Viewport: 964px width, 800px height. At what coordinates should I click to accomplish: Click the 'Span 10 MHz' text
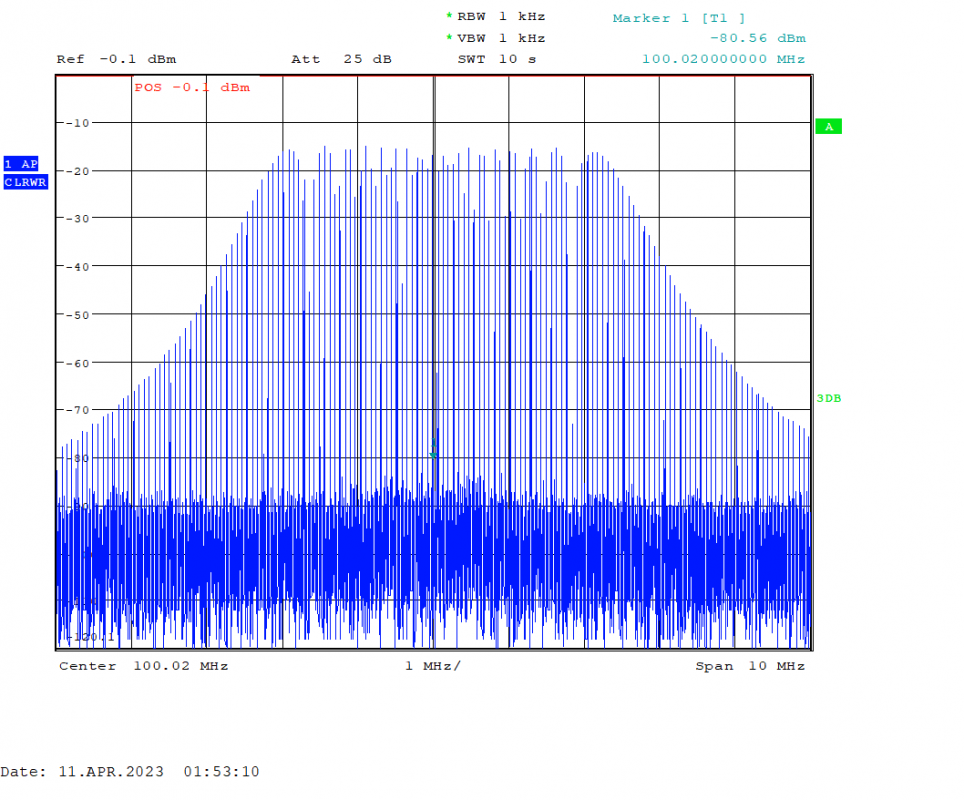[750, 666]
